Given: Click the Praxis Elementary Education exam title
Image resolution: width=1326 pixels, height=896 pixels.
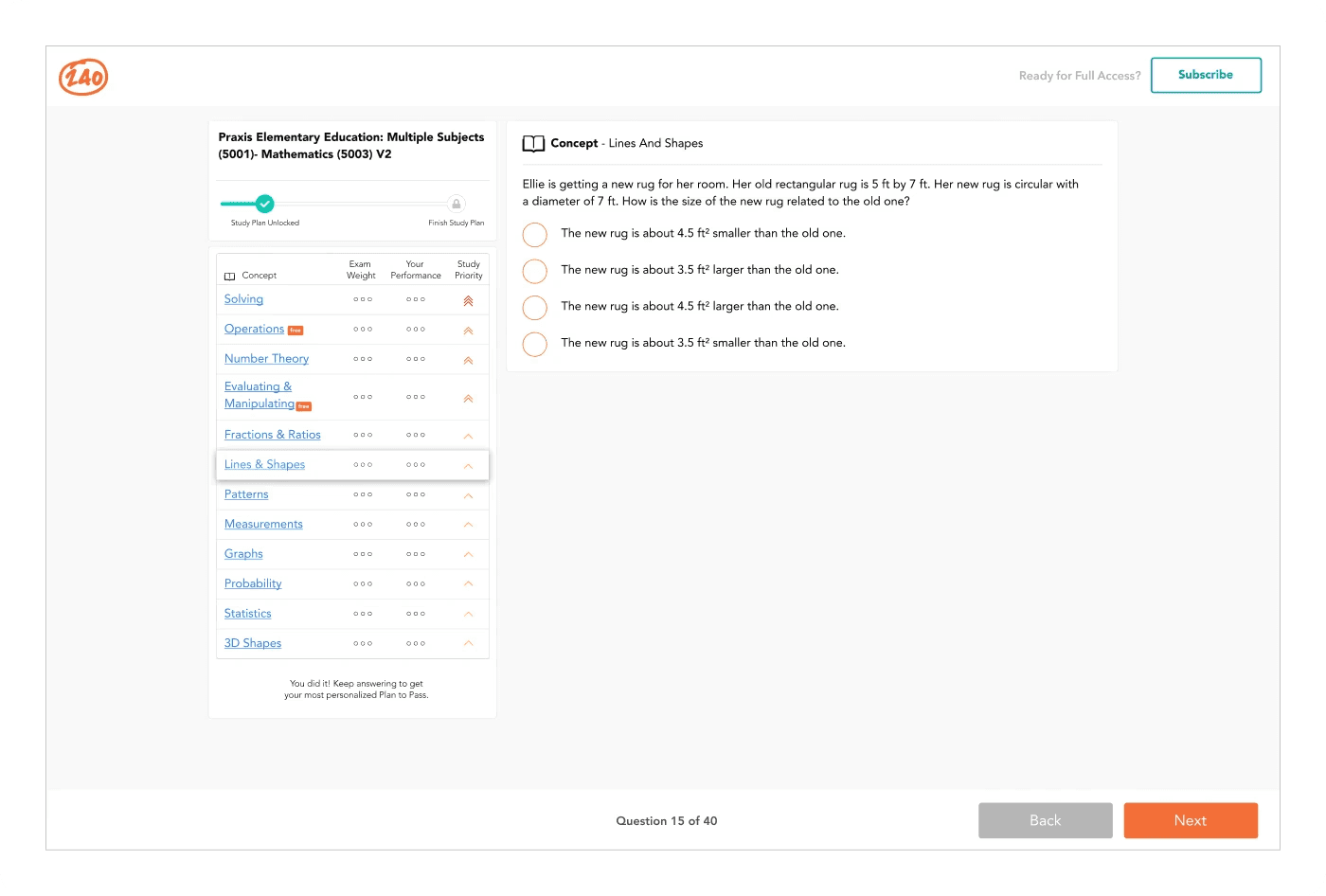Looking at the screenshot, I should 351,146.
